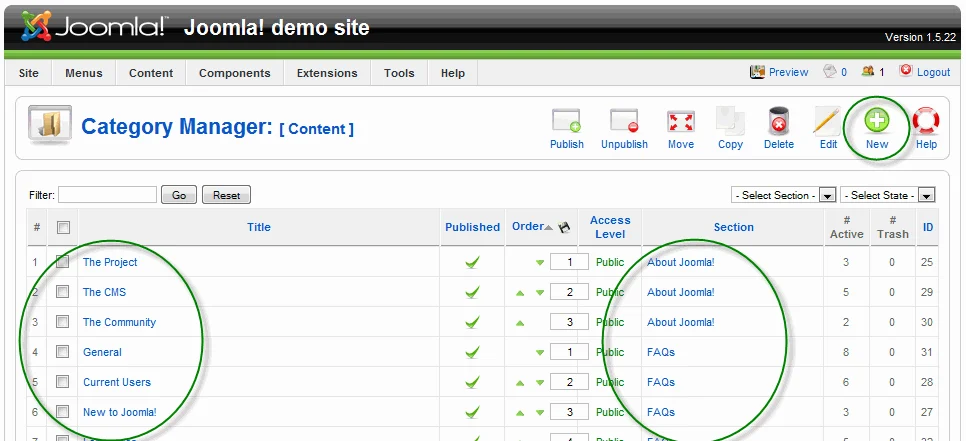
Task: Open FAQs section in General row
Action: 661,352
